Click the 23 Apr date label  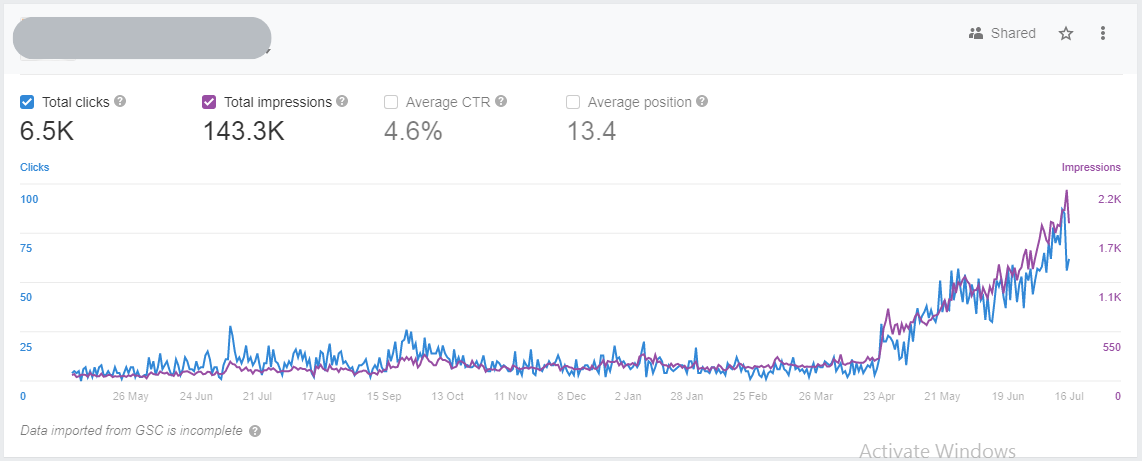tap(878, 396)
